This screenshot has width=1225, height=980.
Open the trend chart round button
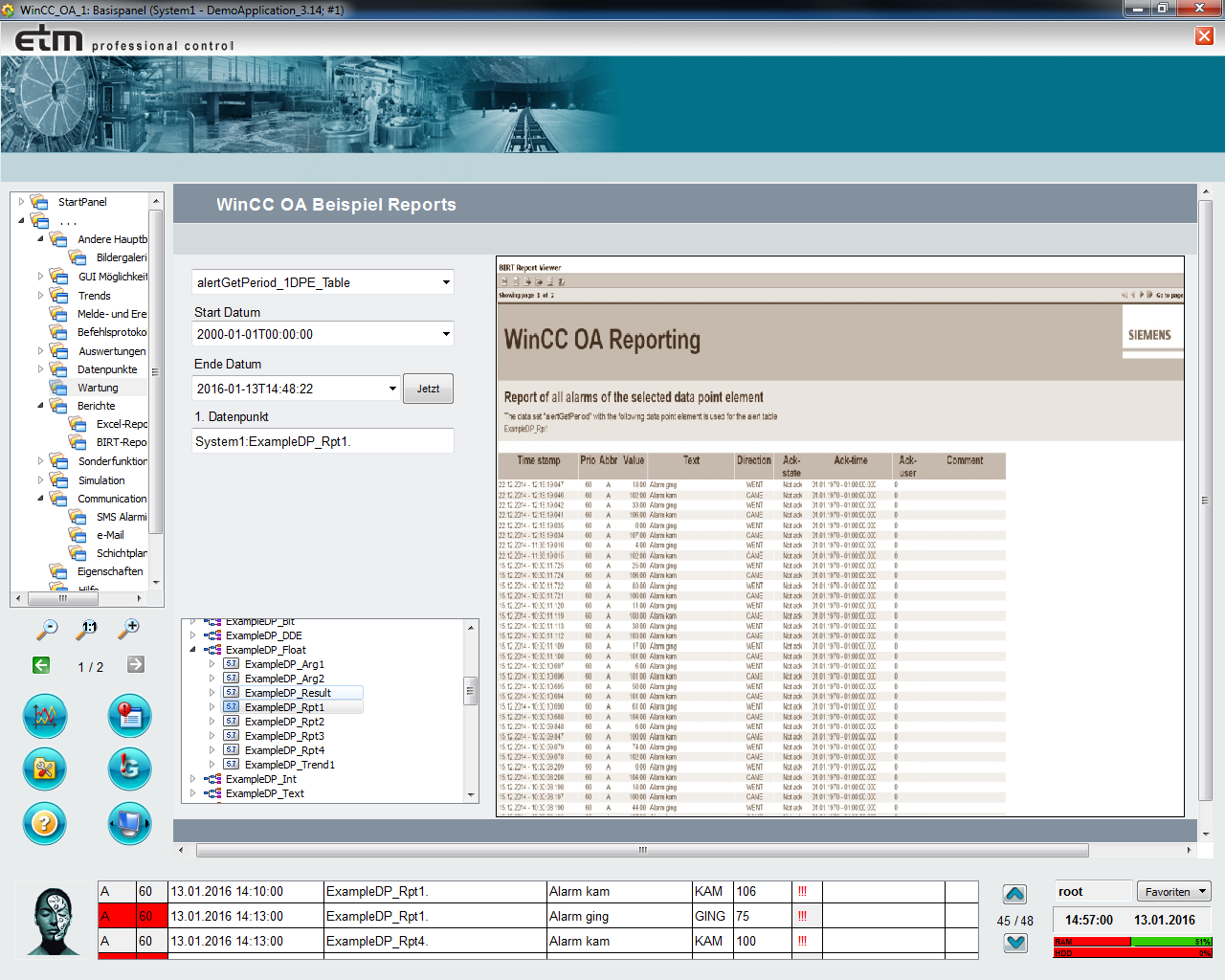(45, 716)
